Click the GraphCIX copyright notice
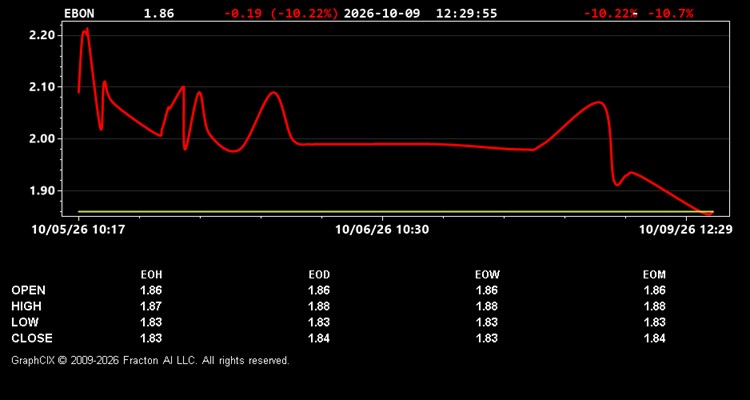The width and height of the screenshot is (750, 400). point(150,360)
